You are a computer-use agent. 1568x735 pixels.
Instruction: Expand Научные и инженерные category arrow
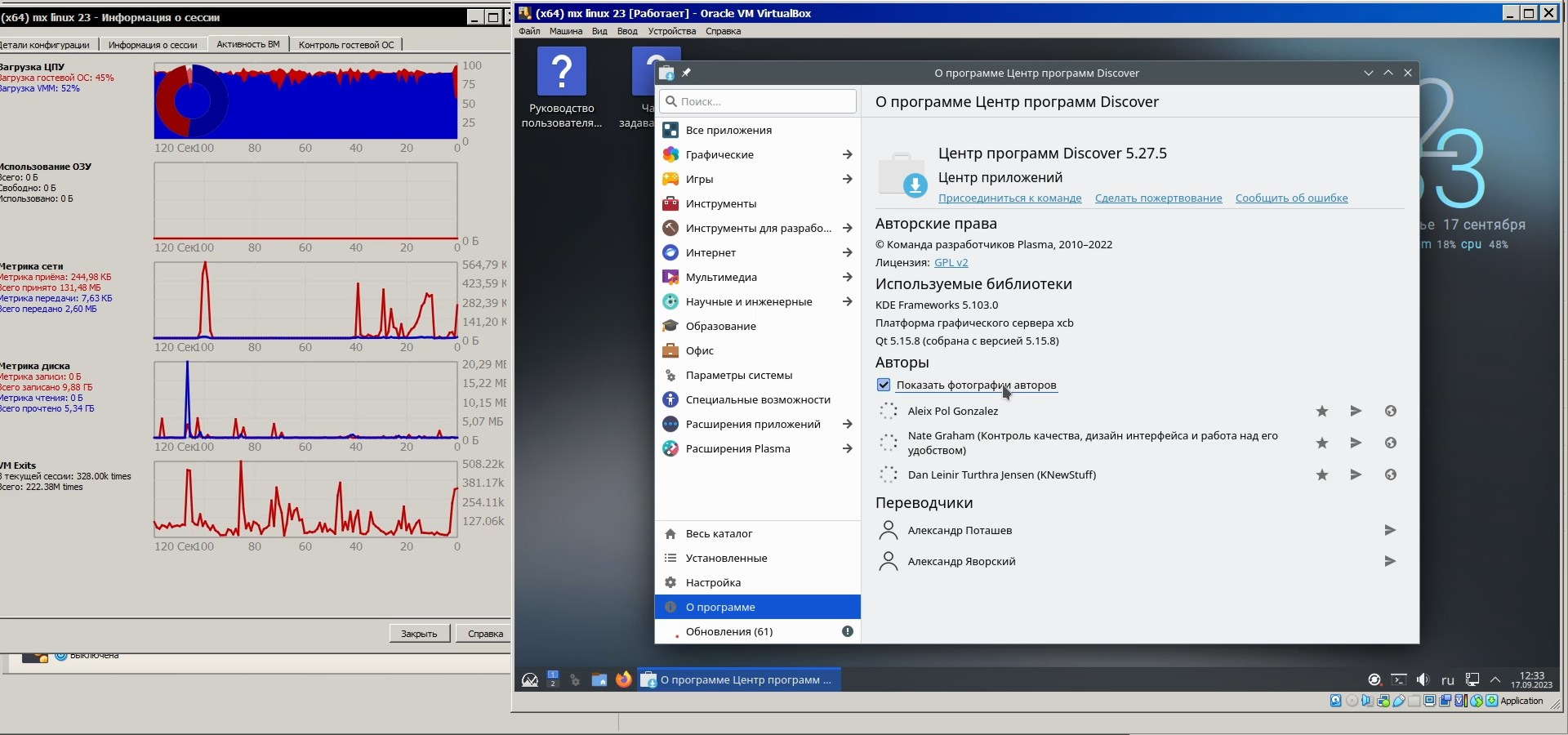[x=847, y=301]
